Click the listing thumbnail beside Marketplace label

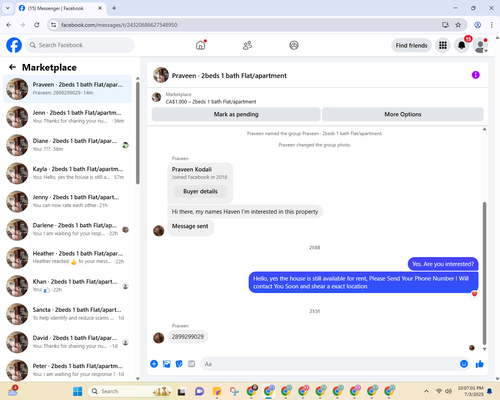pyautogui.click(x=157, y=97)
